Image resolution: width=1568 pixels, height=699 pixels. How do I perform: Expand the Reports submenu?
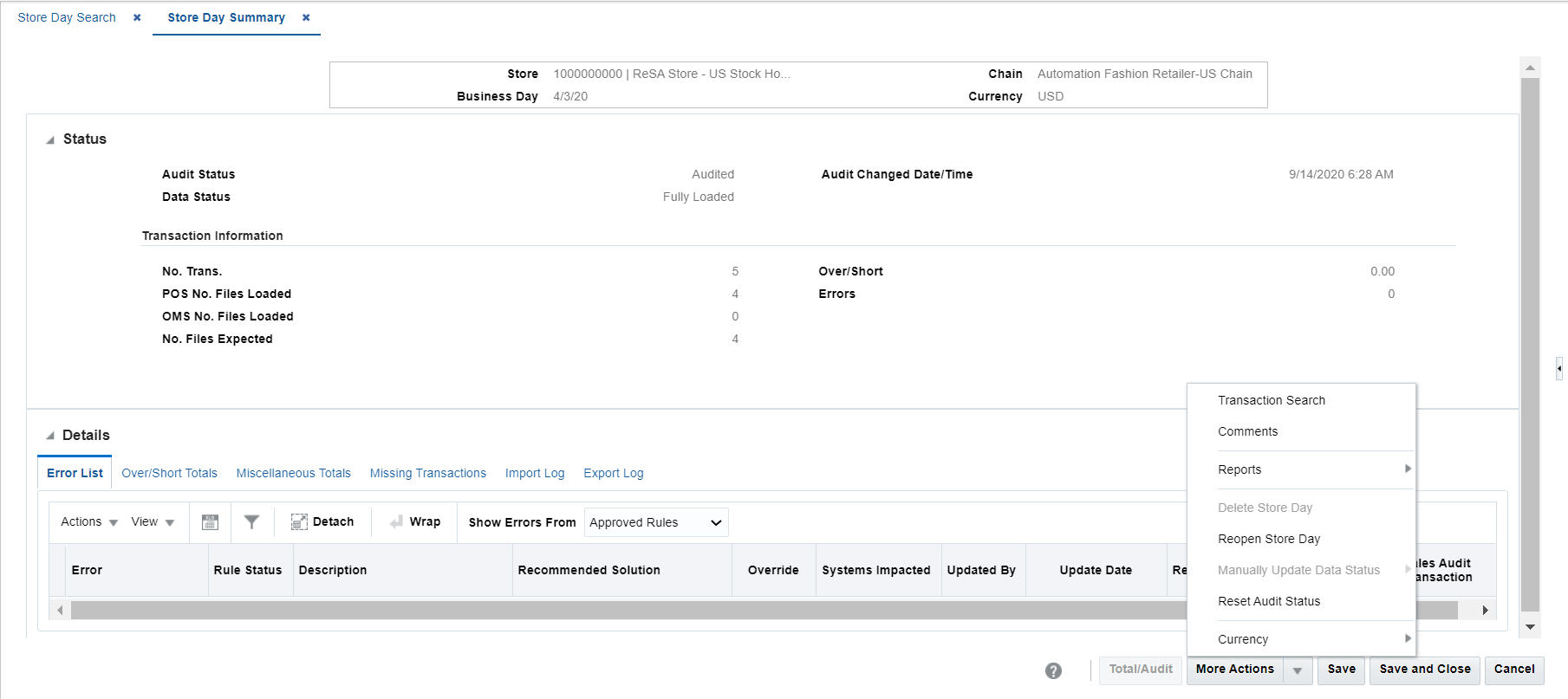coord(1301,469)
